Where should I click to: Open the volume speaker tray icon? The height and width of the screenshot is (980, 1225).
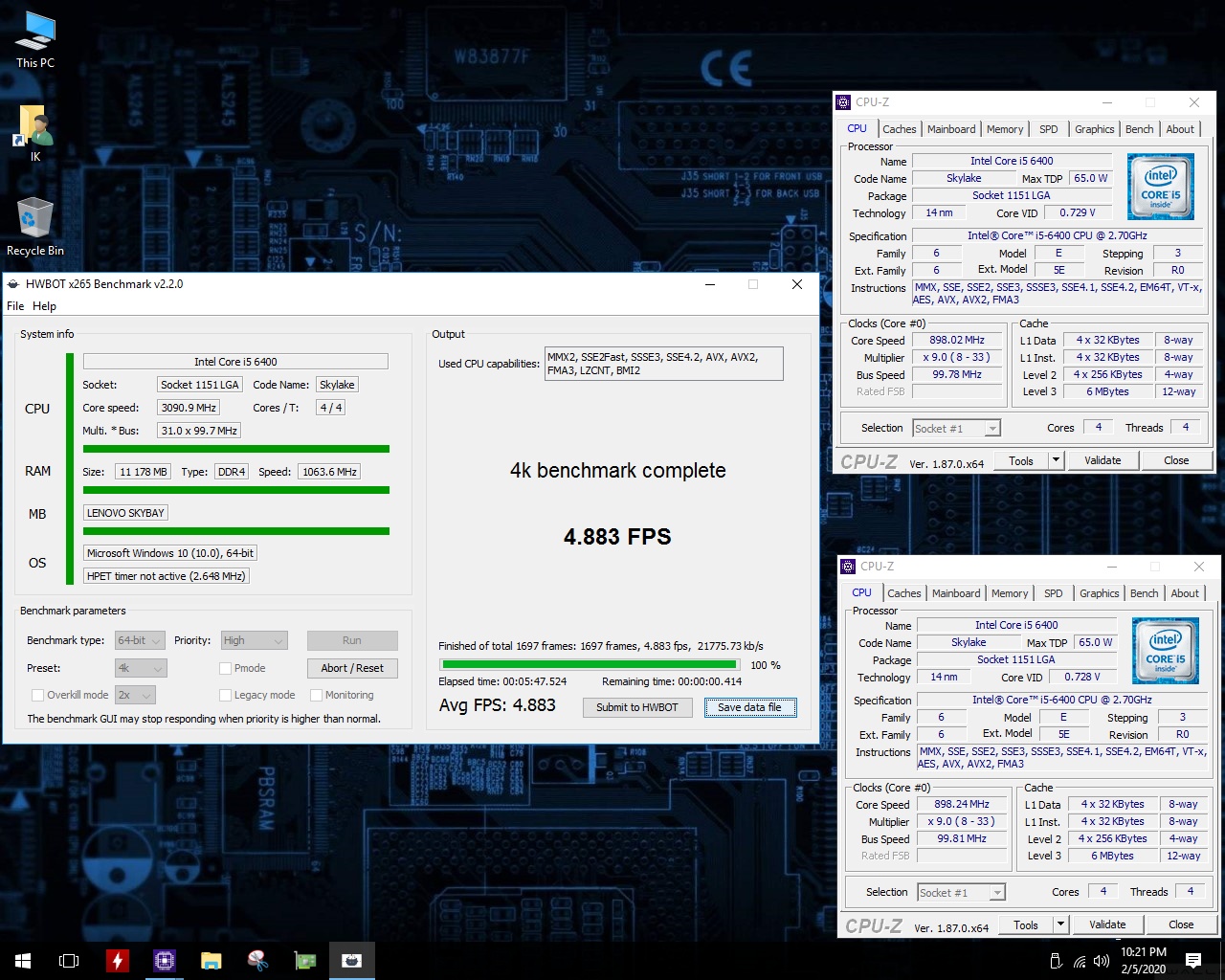pyautogui.click(x=1102, y=961)
